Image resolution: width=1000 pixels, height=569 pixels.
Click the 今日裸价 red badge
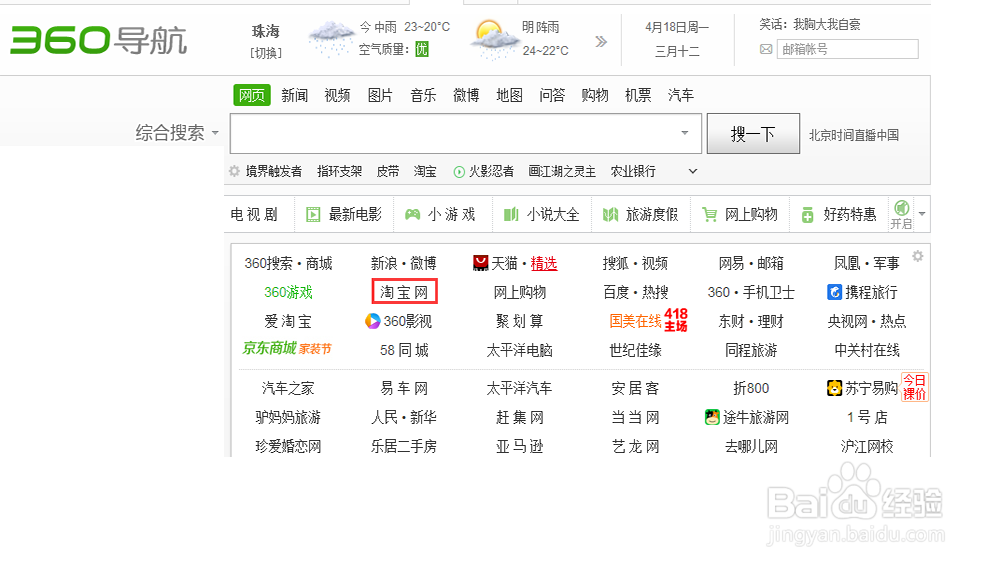pos(914,387)
